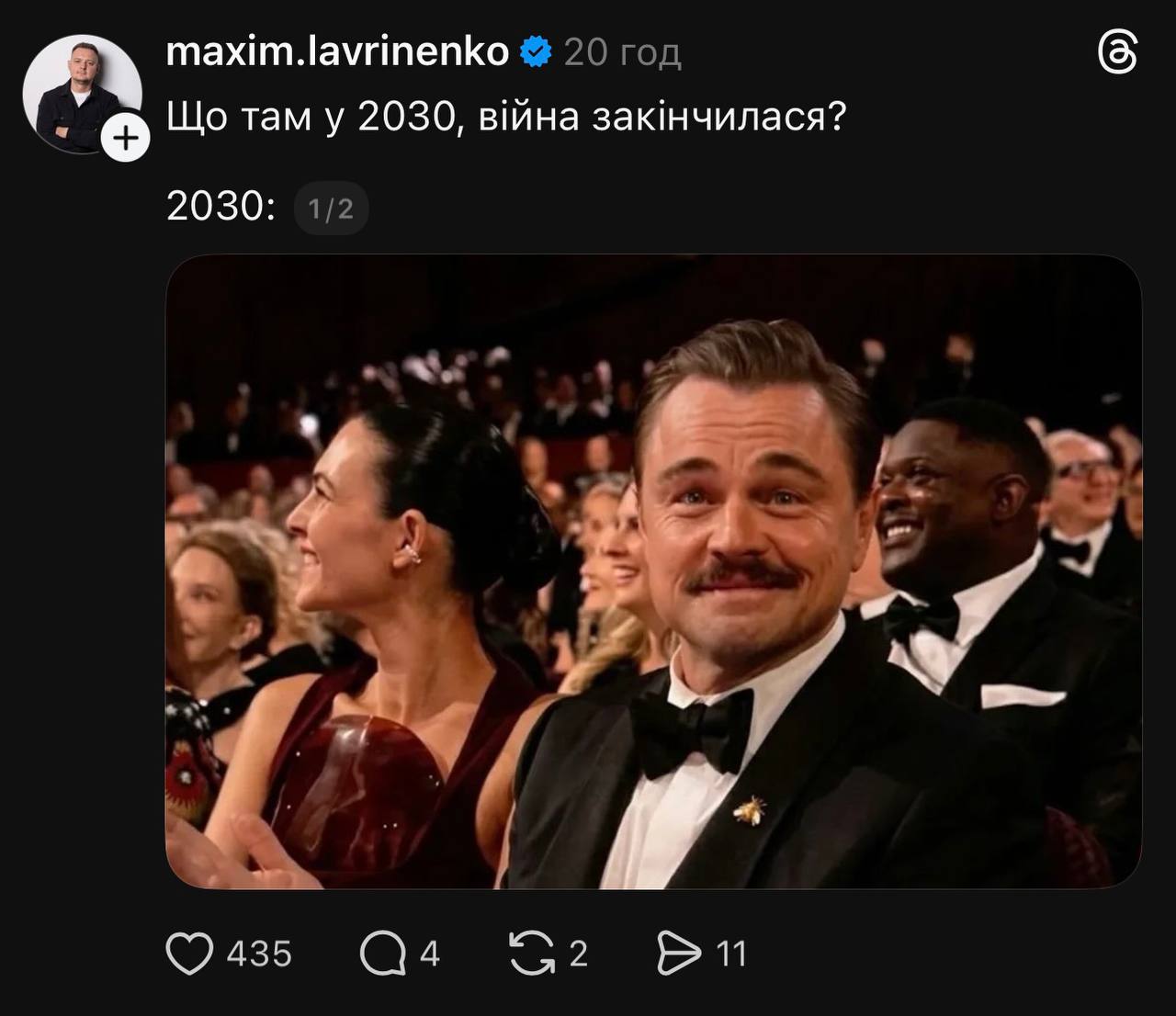The width and height of the screenshot is (1176, 1016).
Task: Repost using the circular arrows icon
Action: (532, 954)
